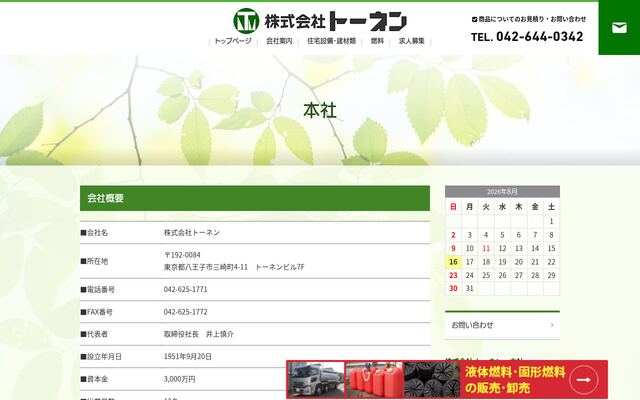Open the お問い合わせ sidebar link
This screenshot has width=640, height=400.
click(502, 325)
